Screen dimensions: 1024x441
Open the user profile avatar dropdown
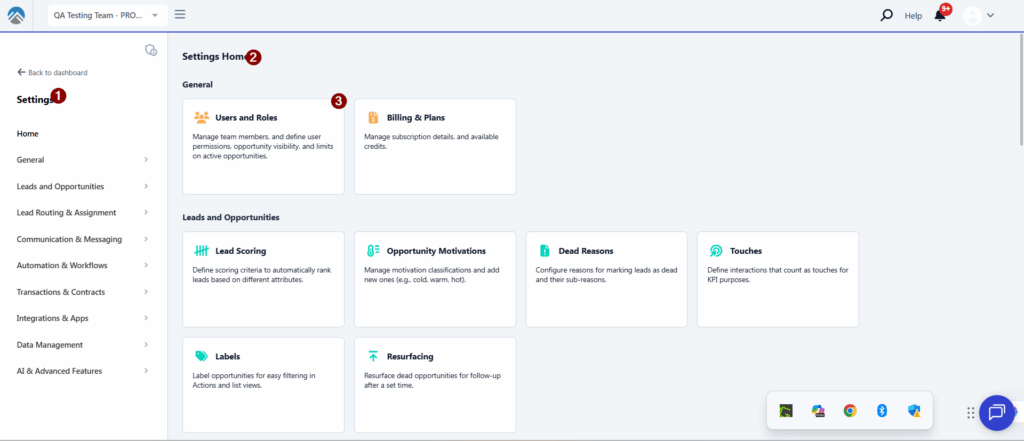978,15
